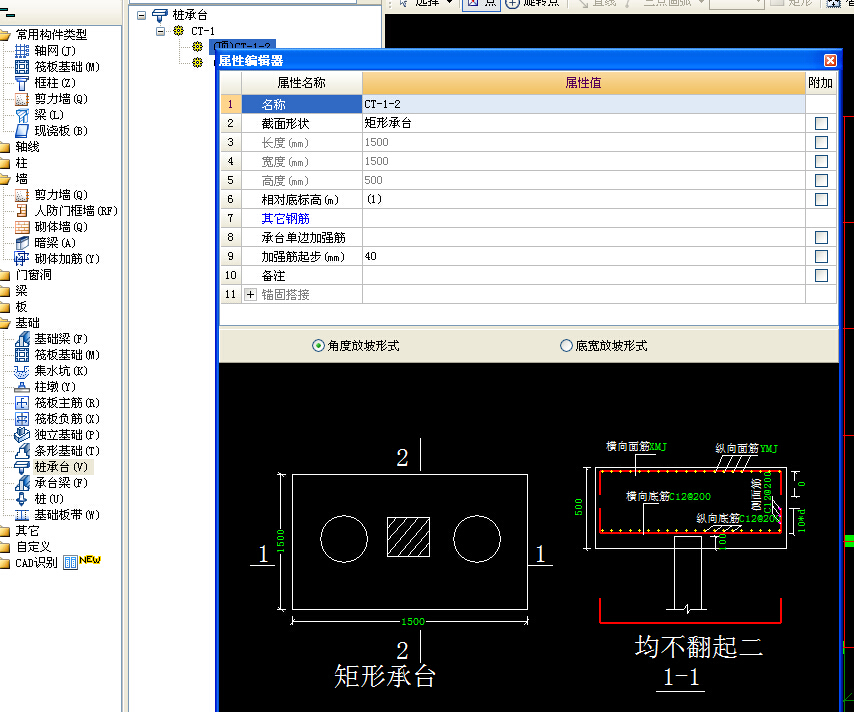This screenshot has height=712, width=854.
Task: Tick the 附加 checkbox for 加强筋起步(mm)
Action: (x=821, y=257)
